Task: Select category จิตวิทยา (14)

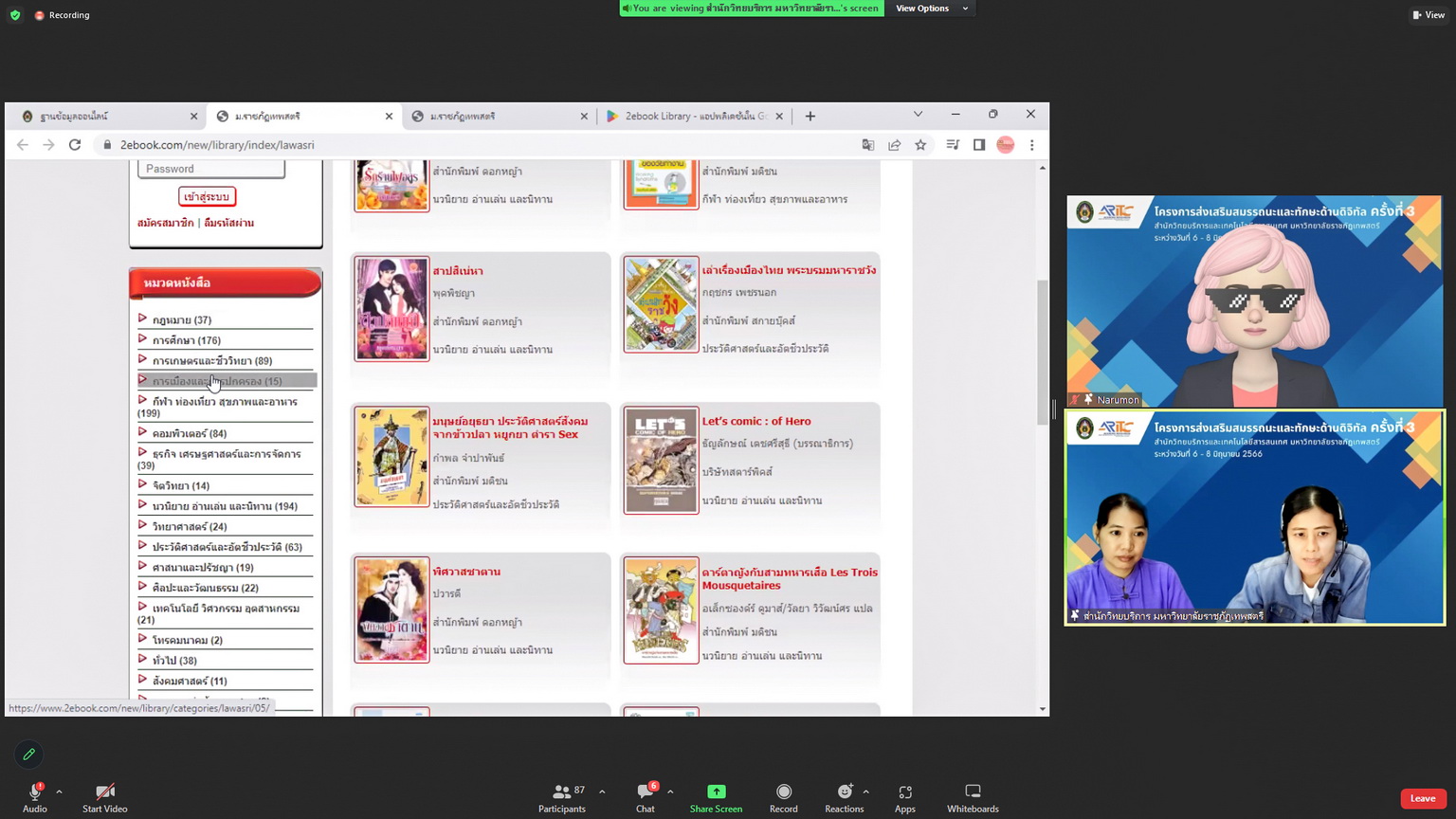Action: coord(181,485)
